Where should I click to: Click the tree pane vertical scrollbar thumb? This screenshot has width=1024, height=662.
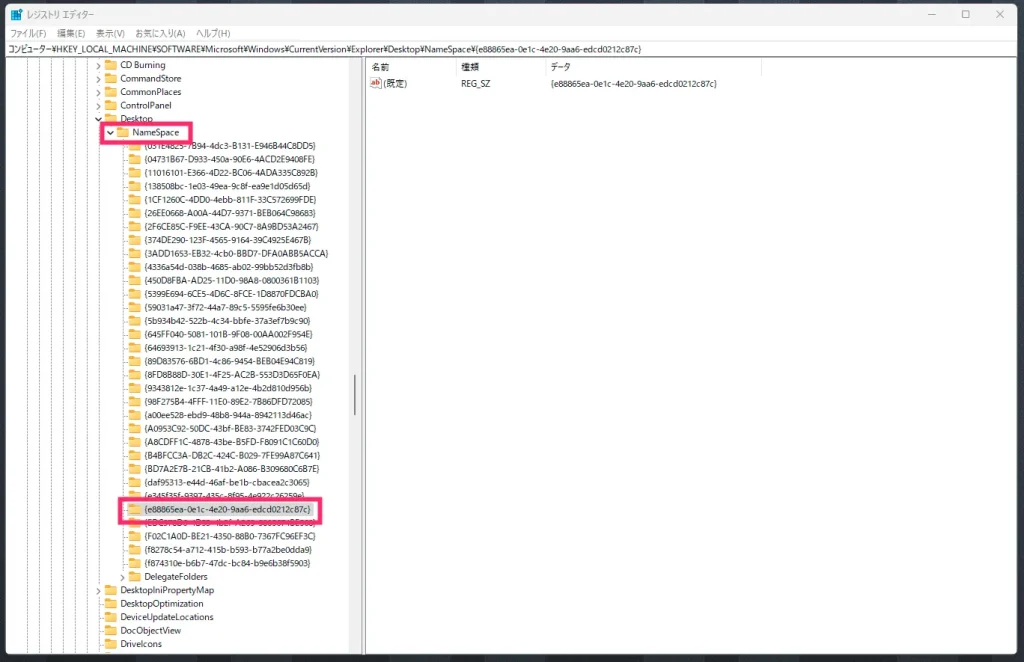[355, 395]
